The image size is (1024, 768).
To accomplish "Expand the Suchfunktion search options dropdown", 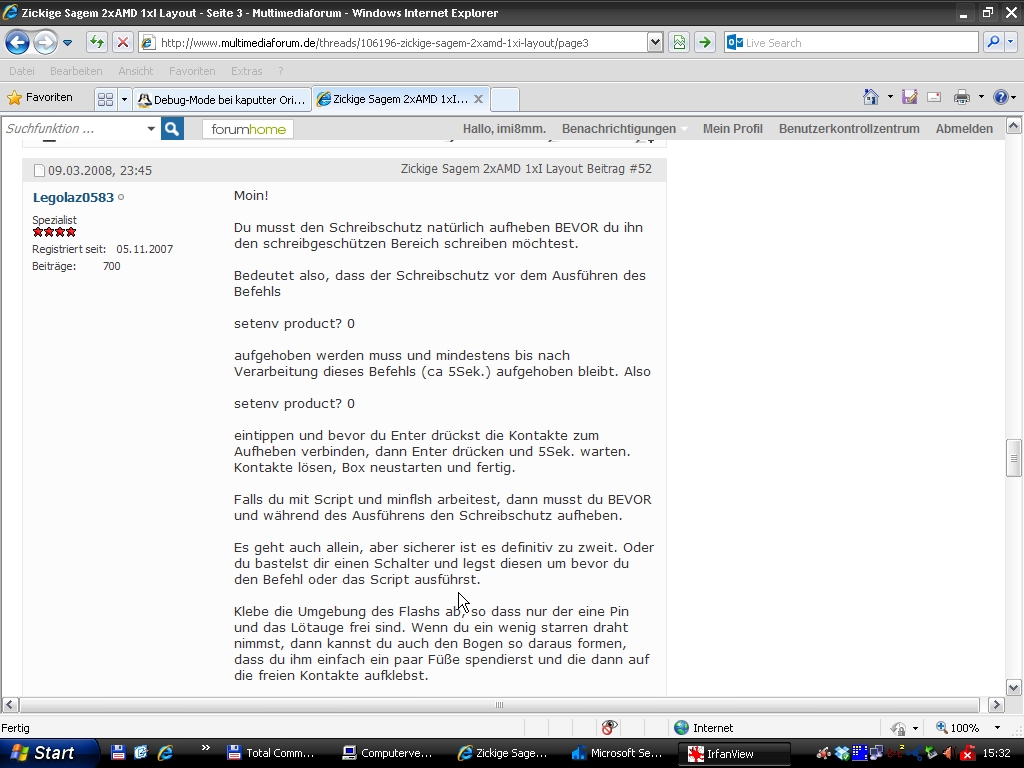I will coord(151,128).
